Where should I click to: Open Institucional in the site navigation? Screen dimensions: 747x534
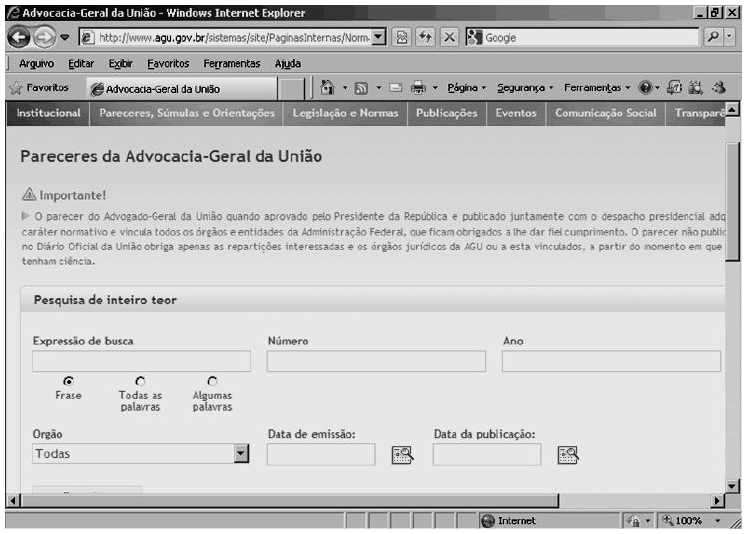49,113
